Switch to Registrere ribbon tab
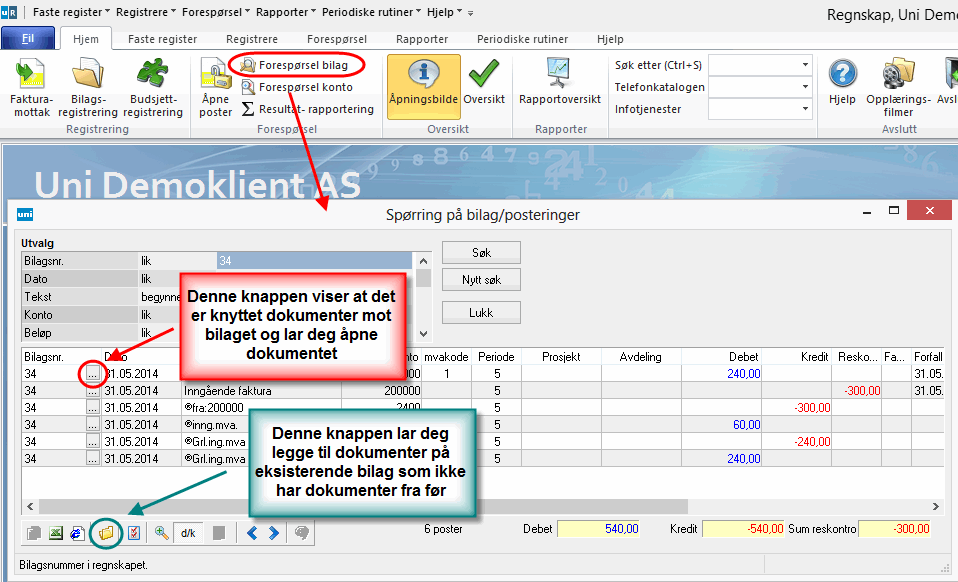958x582 pixels. pyautogui.click(x=252, y=39)
